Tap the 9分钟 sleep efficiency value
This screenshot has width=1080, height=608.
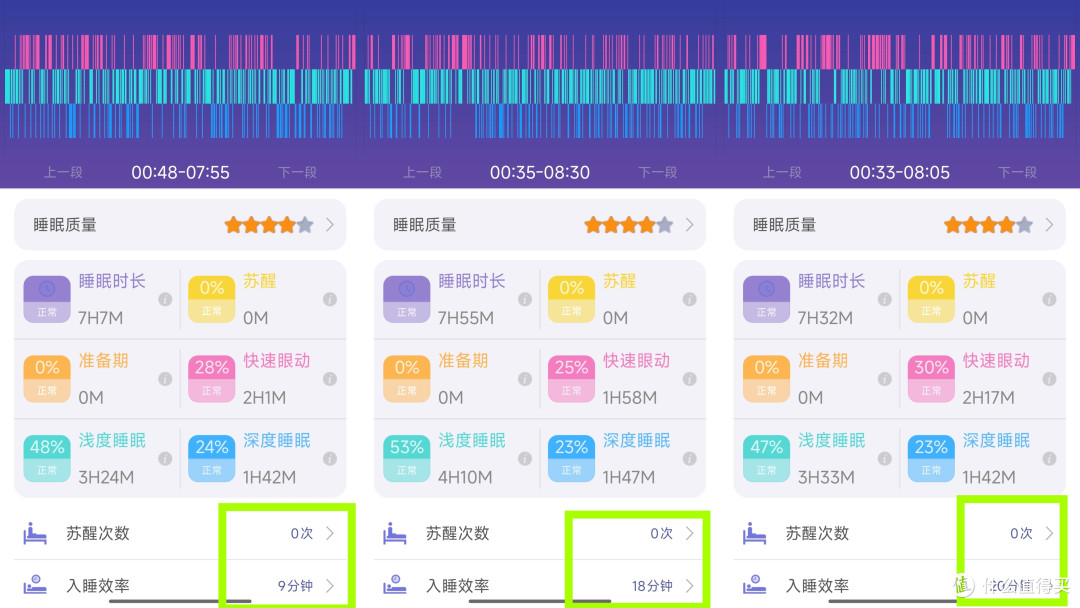tap(295, 586)
